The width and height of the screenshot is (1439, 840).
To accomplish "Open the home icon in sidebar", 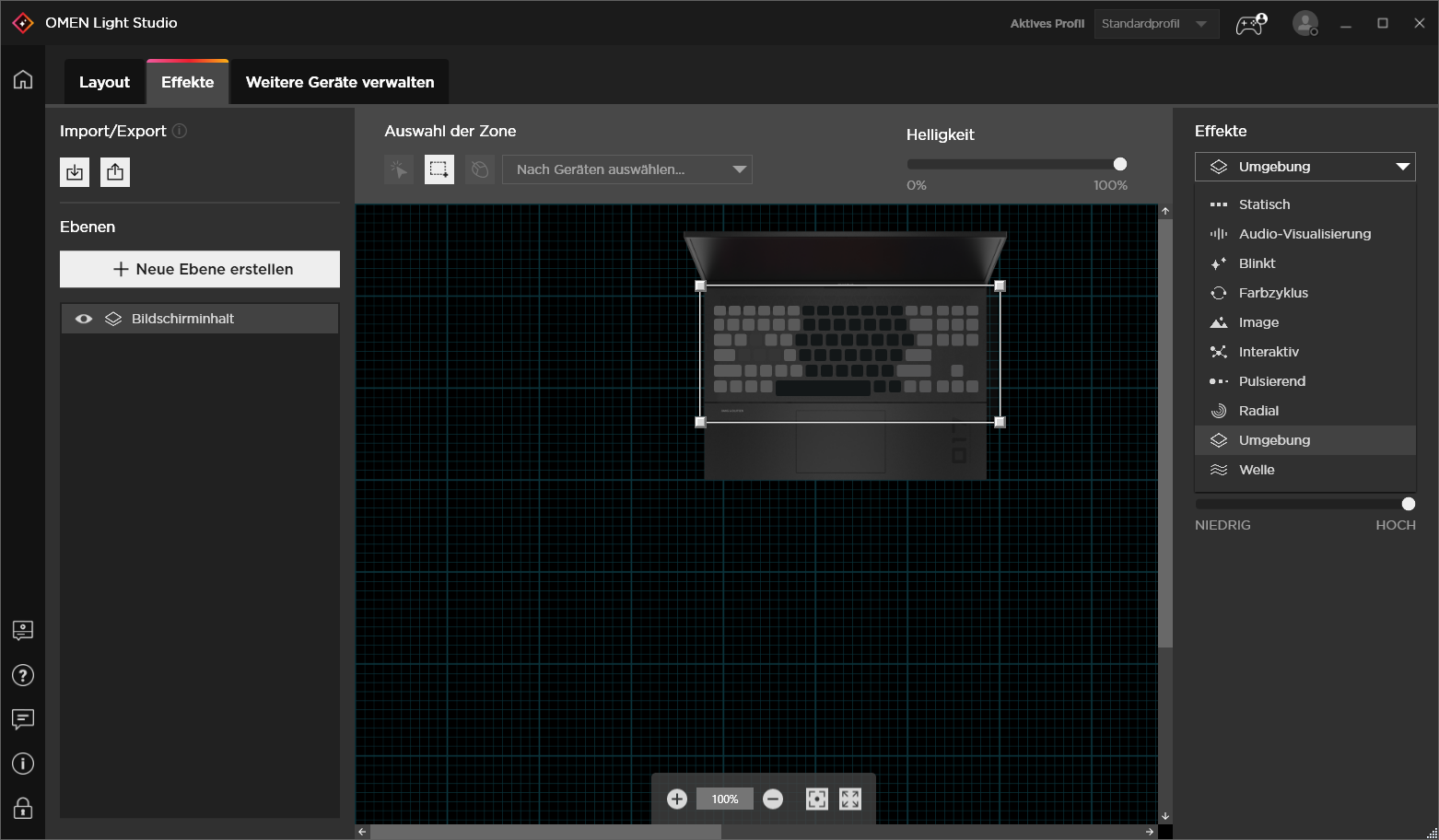I will point(23,80).
